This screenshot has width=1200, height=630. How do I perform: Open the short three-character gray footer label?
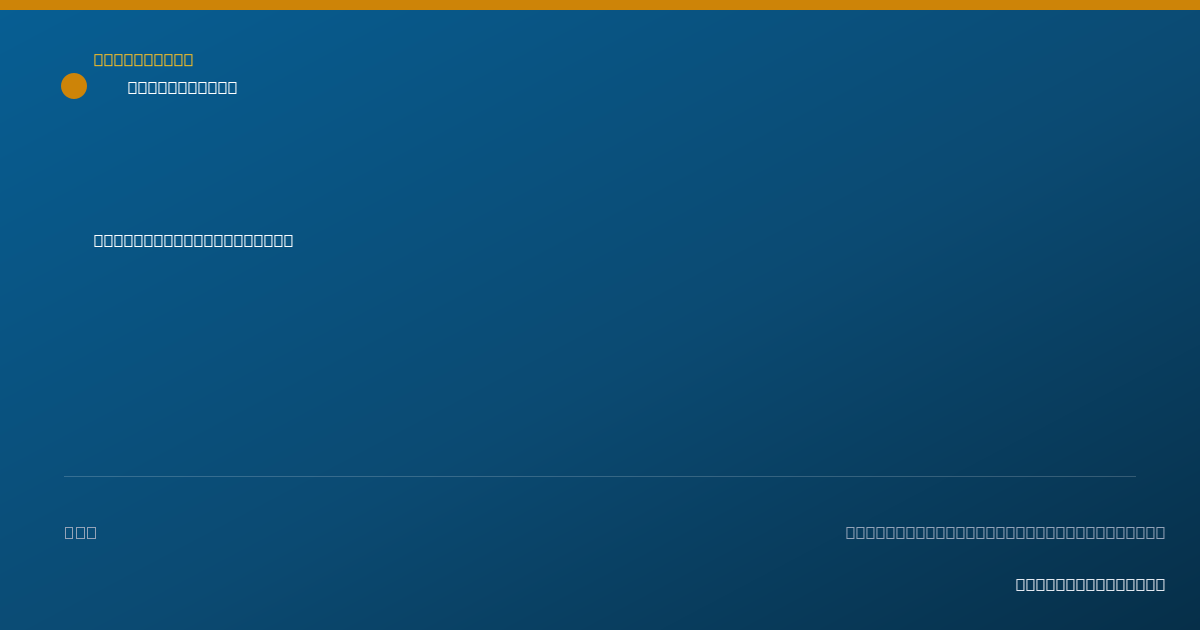[x=81, y=533]
